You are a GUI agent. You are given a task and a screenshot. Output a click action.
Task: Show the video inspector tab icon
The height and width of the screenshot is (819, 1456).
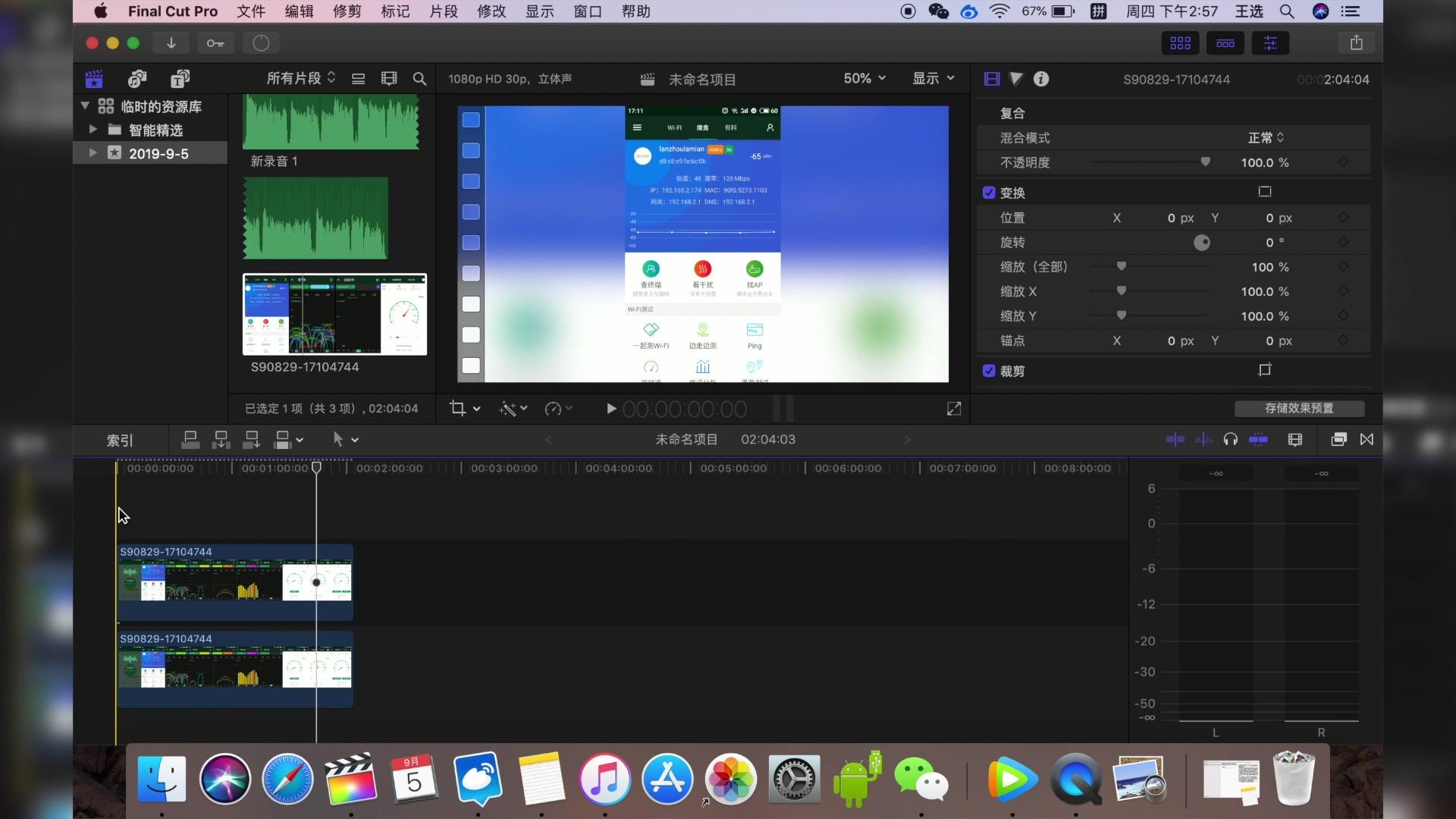[x=992, y=79]
